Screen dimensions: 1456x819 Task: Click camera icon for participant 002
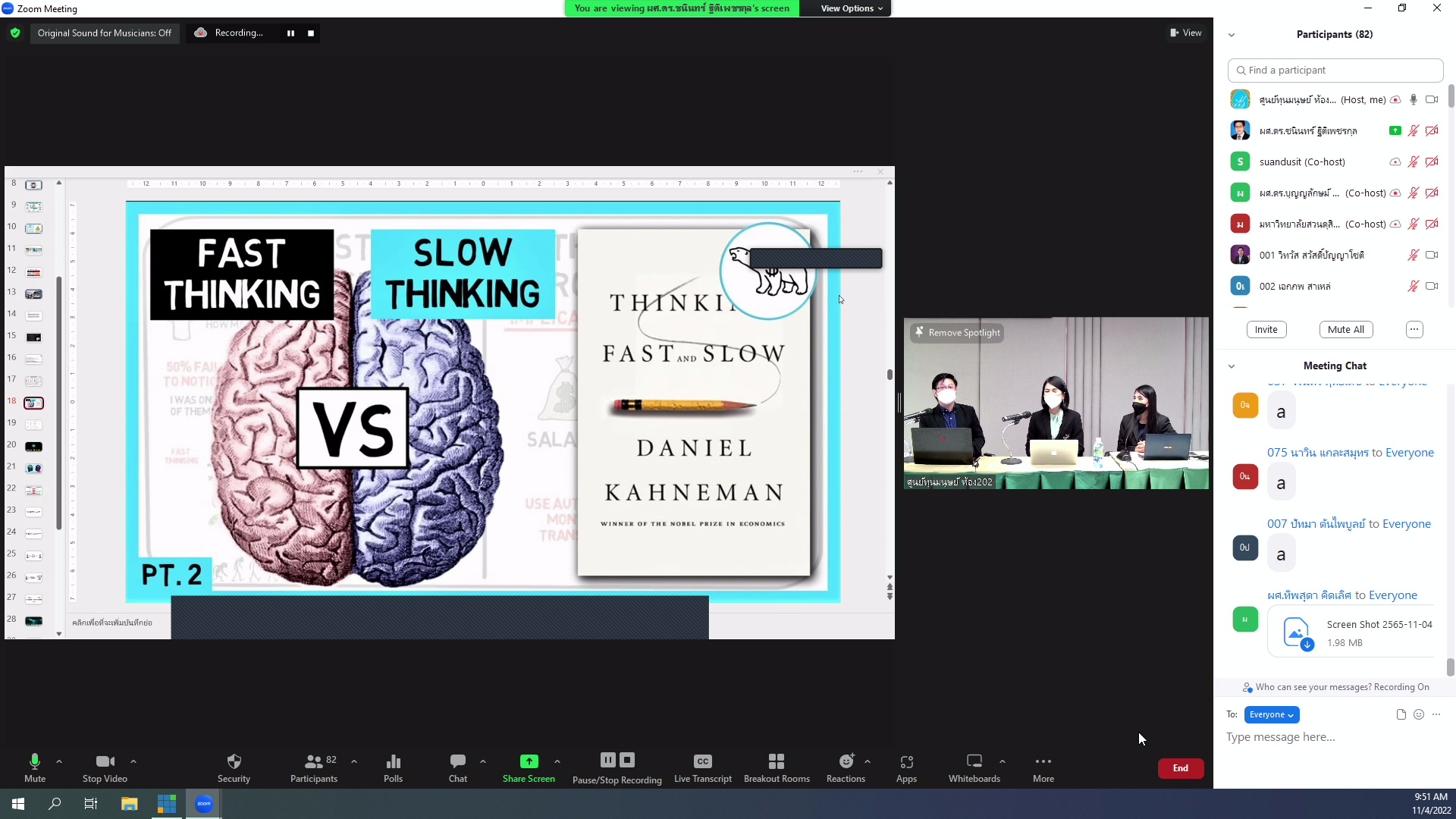click(x=1432, y=286)
